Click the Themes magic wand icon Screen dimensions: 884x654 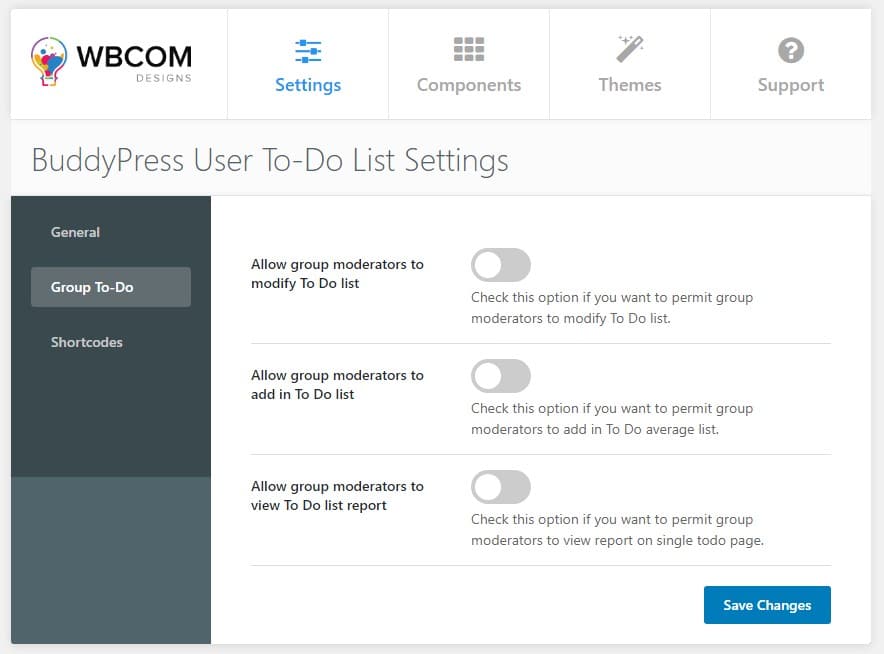click(x=629, y=49)
